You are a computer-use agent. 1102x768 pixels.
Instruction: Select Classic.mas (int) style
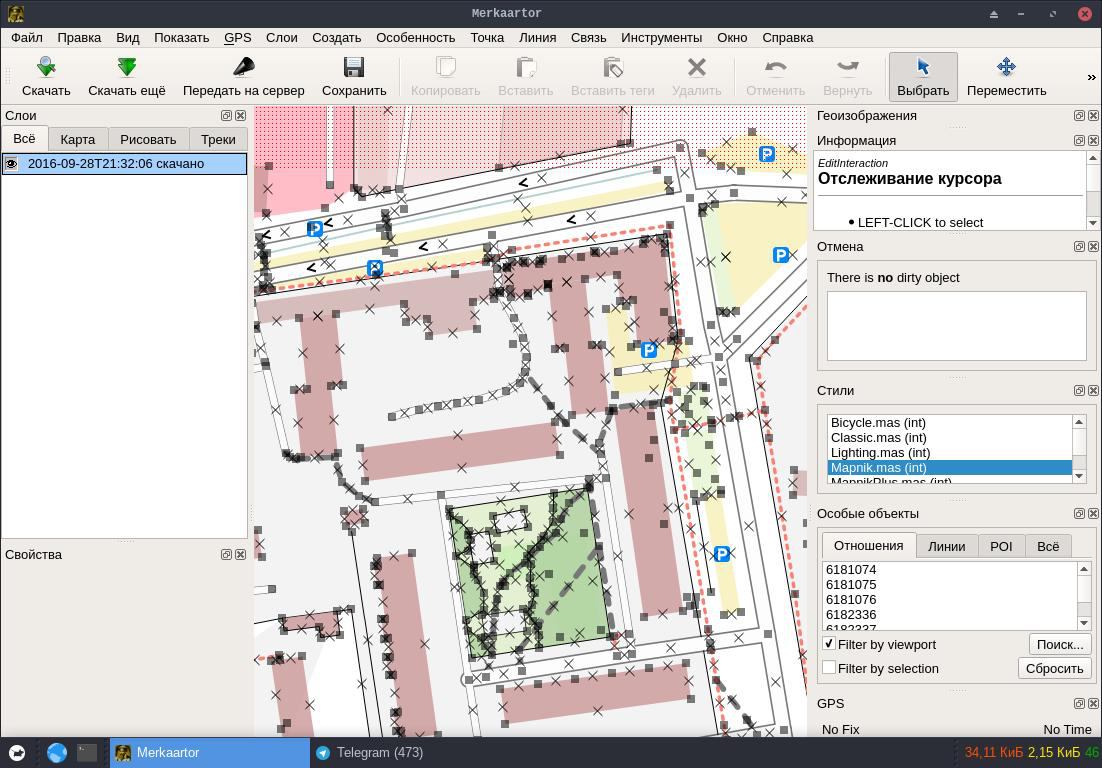(949, 437)
